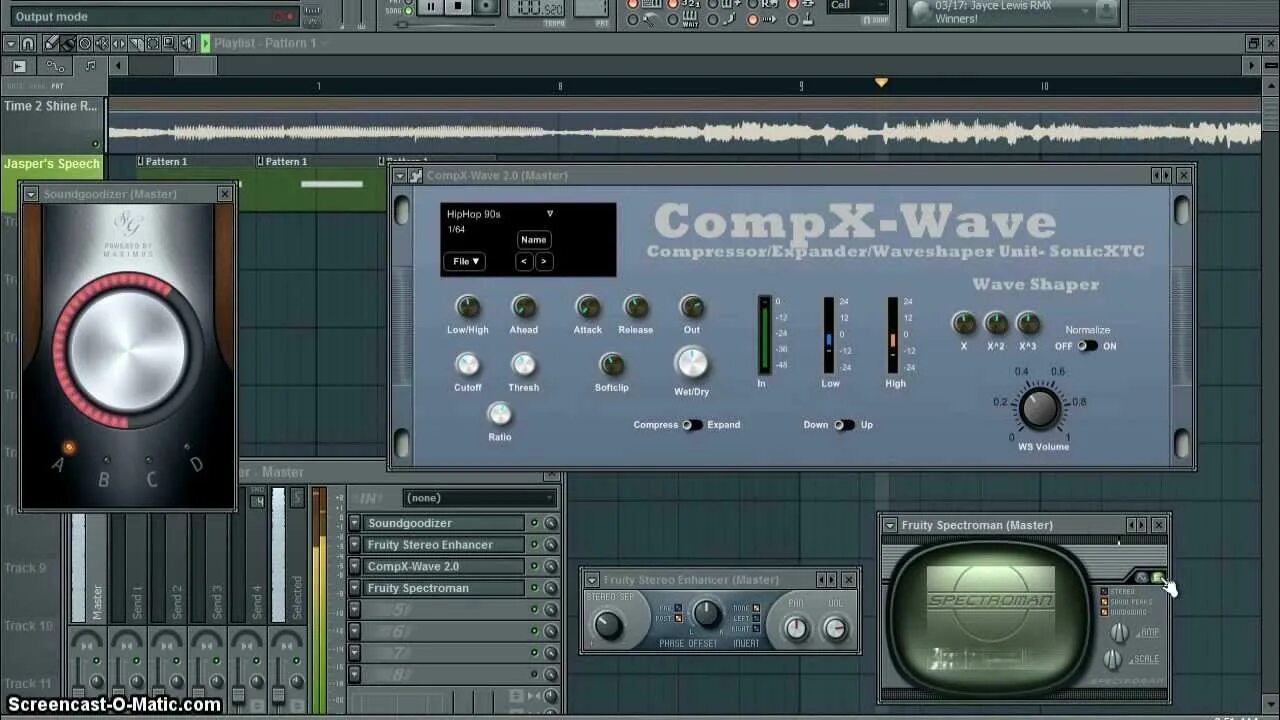Open the Soundgoodizer slot menu arrow in mixer

[x=354, y=523]
